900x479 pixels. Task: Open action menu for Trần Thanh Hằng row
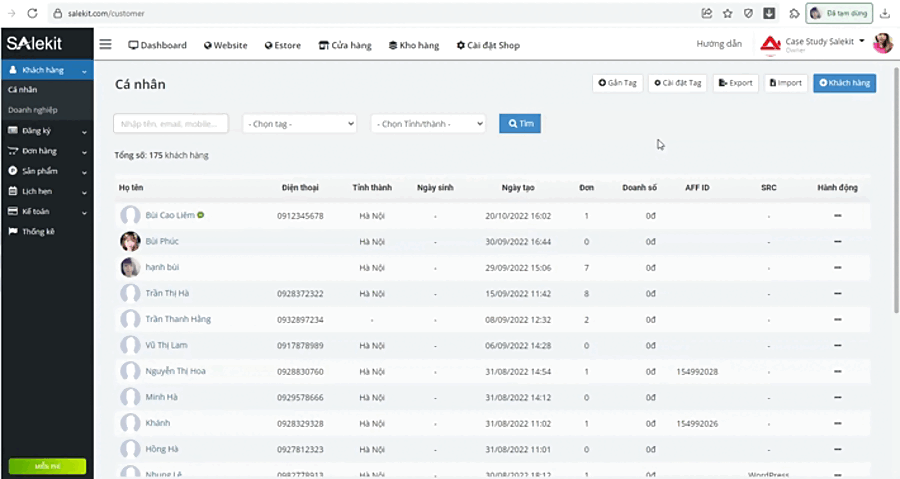click(x=837, y=320)
